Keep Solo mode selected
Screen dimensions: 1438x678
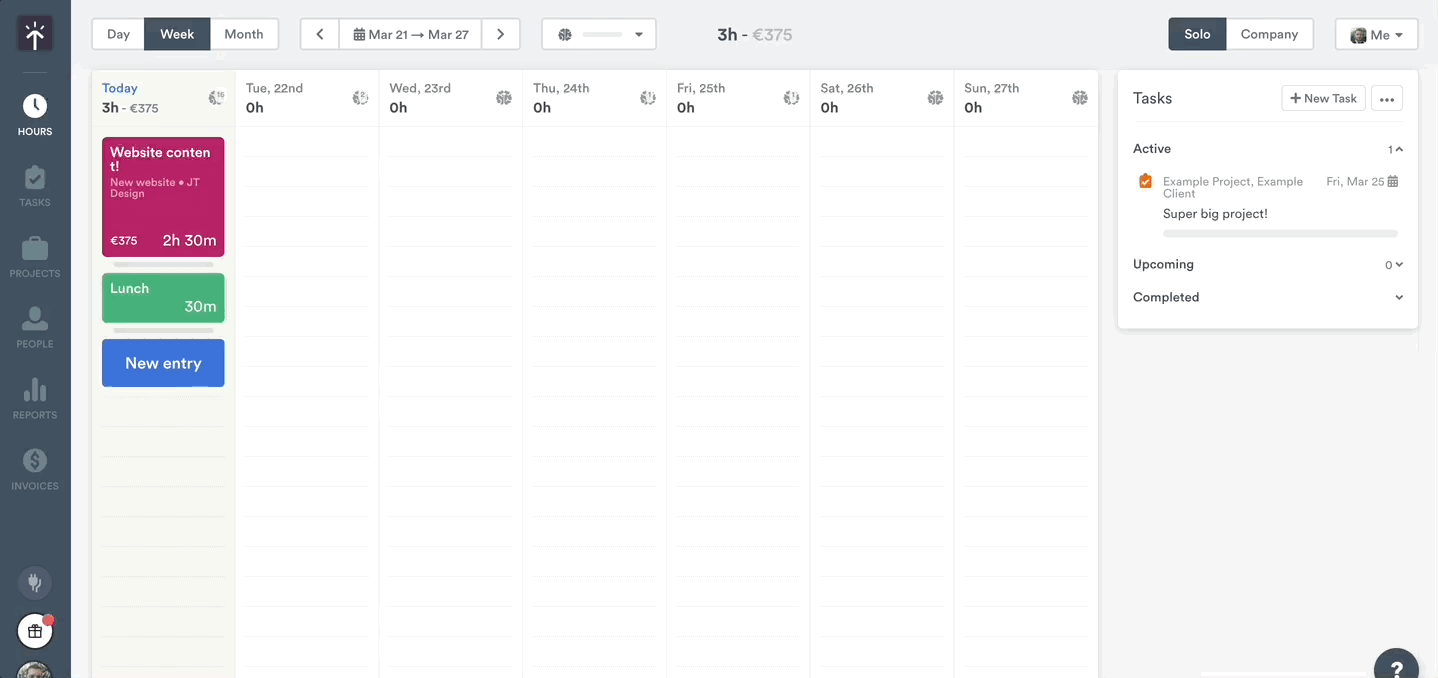[1197, 33]
